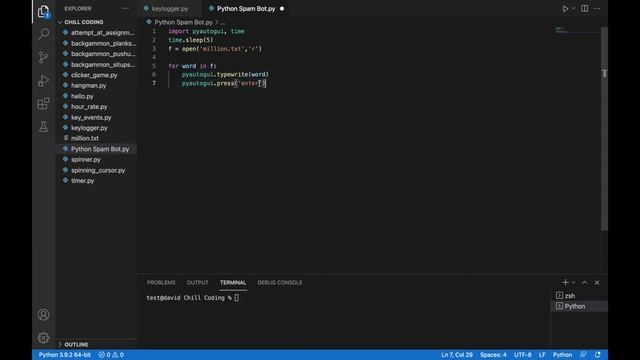Maximize panel with the up chevron
Viewport: 640px width, 360px height.
point(584,282)
